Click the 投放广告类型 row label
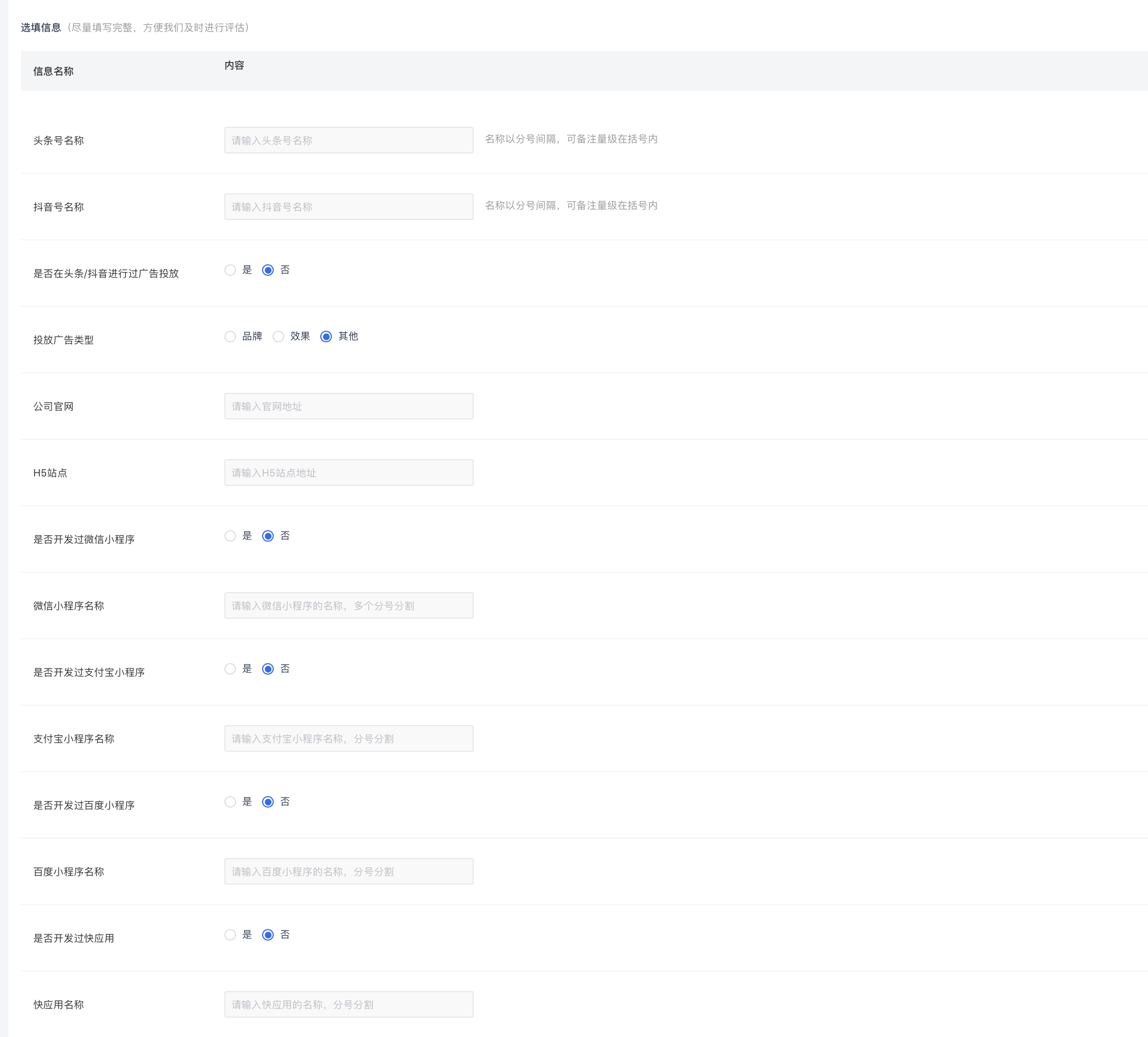Image resolution: width=1148 pixels, height=1037 pixels. coord(64,340)
